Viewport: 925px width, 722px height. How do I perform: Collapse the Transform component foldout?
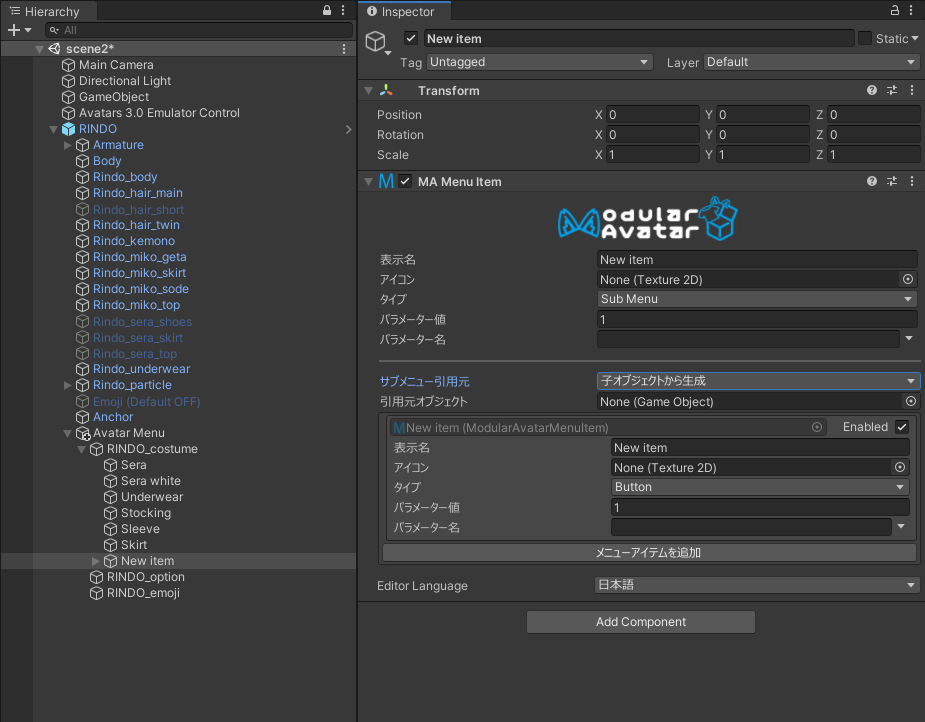pyautogui.click(x=369, y=91)
